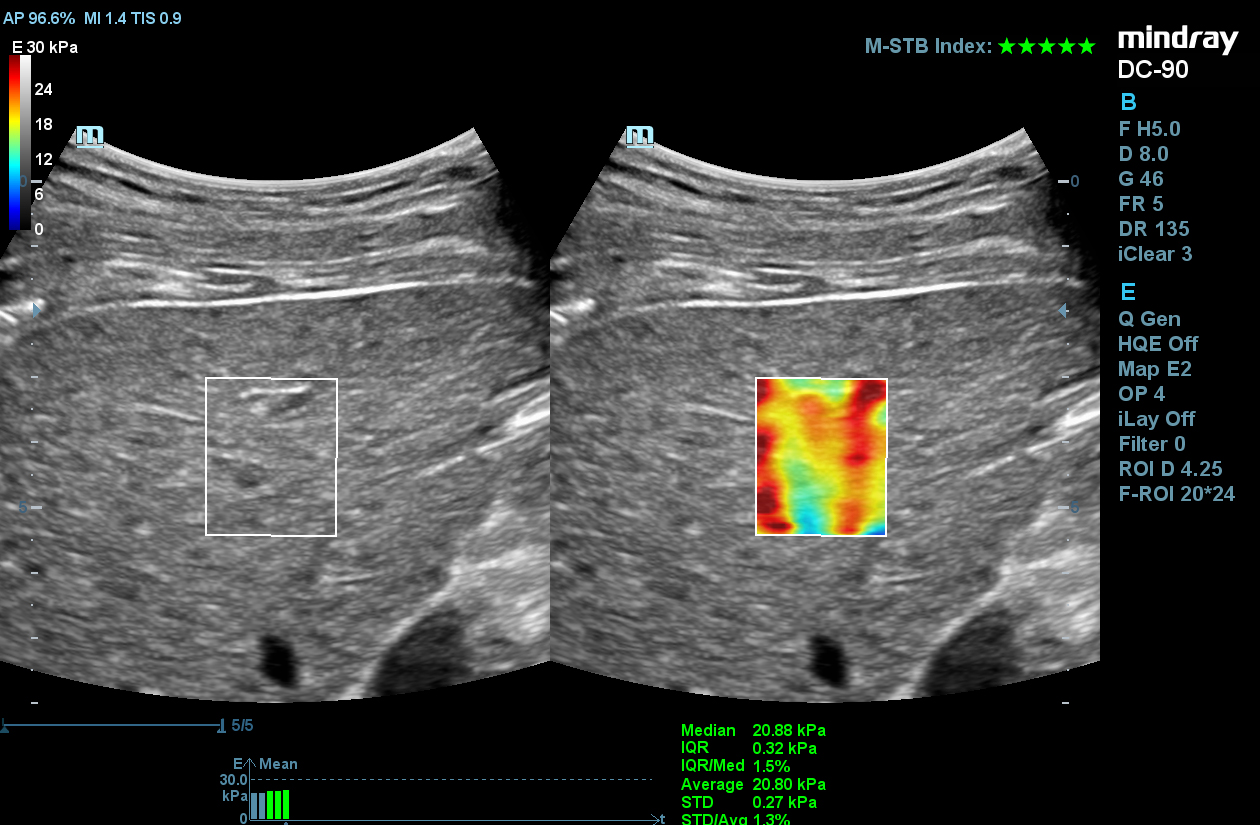Click the probe orientation marker on right image
This screenshot has width=1260, height=825.
(640, 136)
